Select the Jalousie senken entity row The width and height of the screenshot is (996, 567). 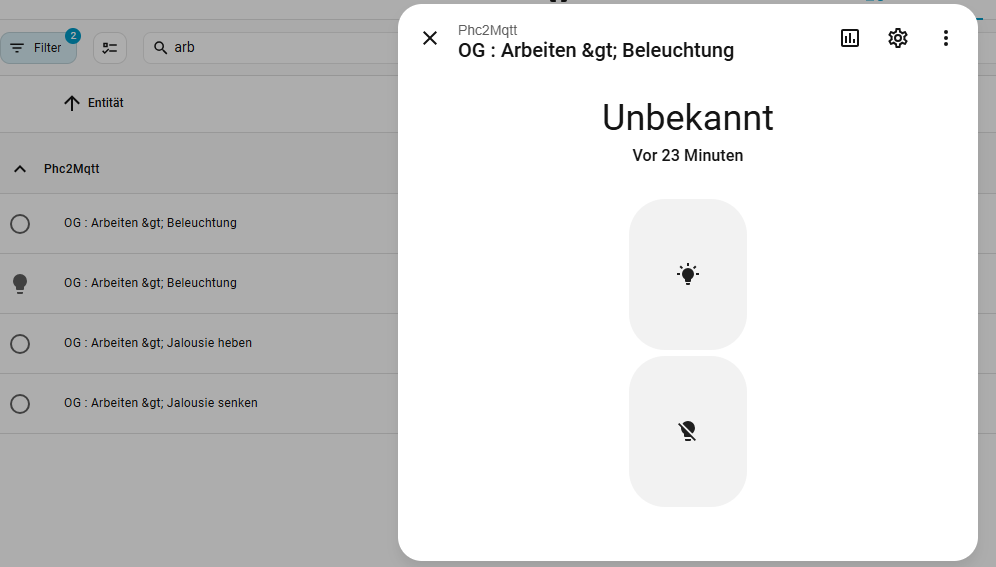pyautogui.click(x=161, y=403)
